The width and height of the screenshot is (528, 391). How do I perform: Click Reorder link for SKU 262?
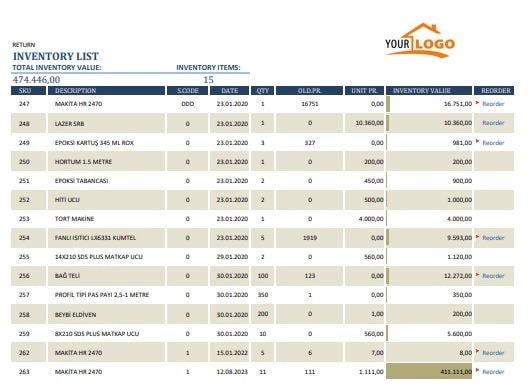click(493, 353)
